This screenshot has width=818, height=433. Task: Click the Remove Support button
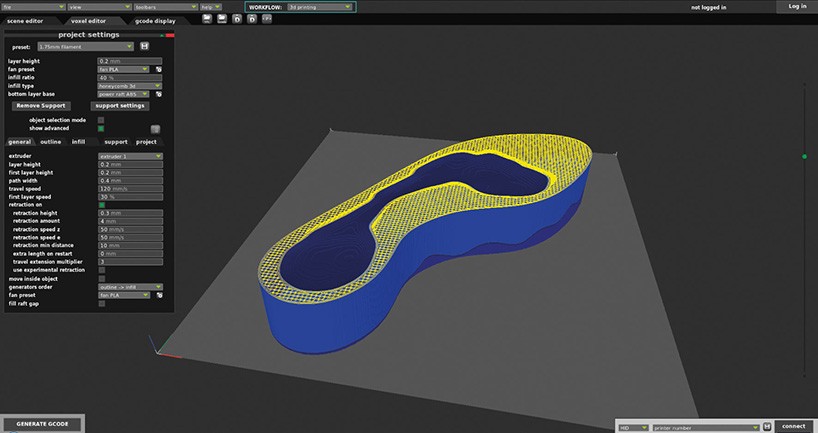tap(40, 105)
